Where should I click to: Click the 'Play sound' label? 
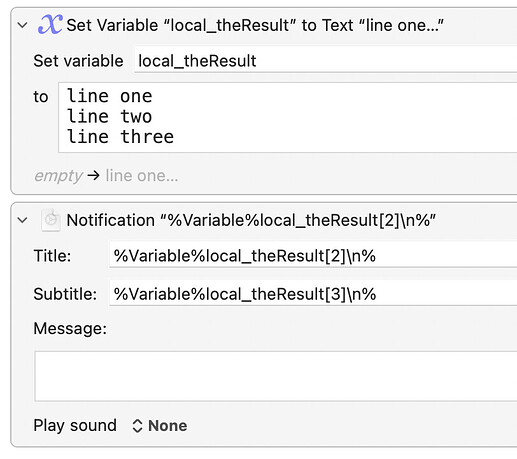point(75,425)
